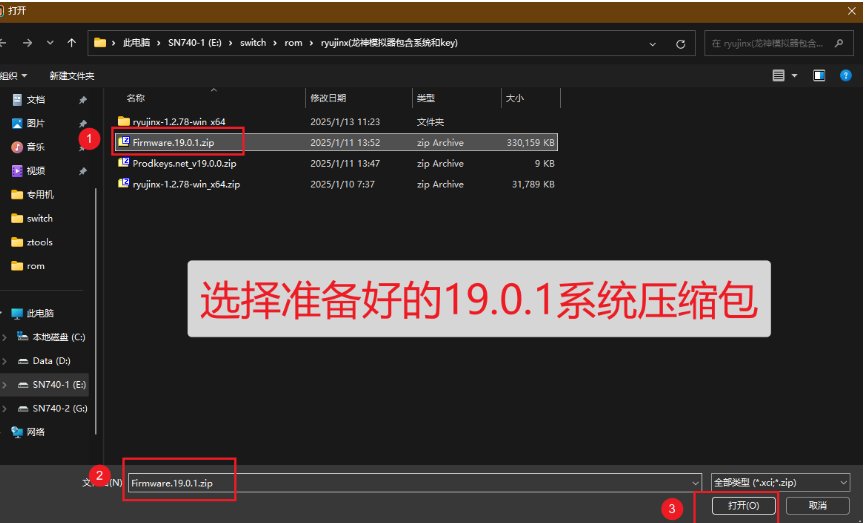The image size is (865, 523).
Task: Click the up-directory arrow in navigation bar
Action: pos(71,43)
